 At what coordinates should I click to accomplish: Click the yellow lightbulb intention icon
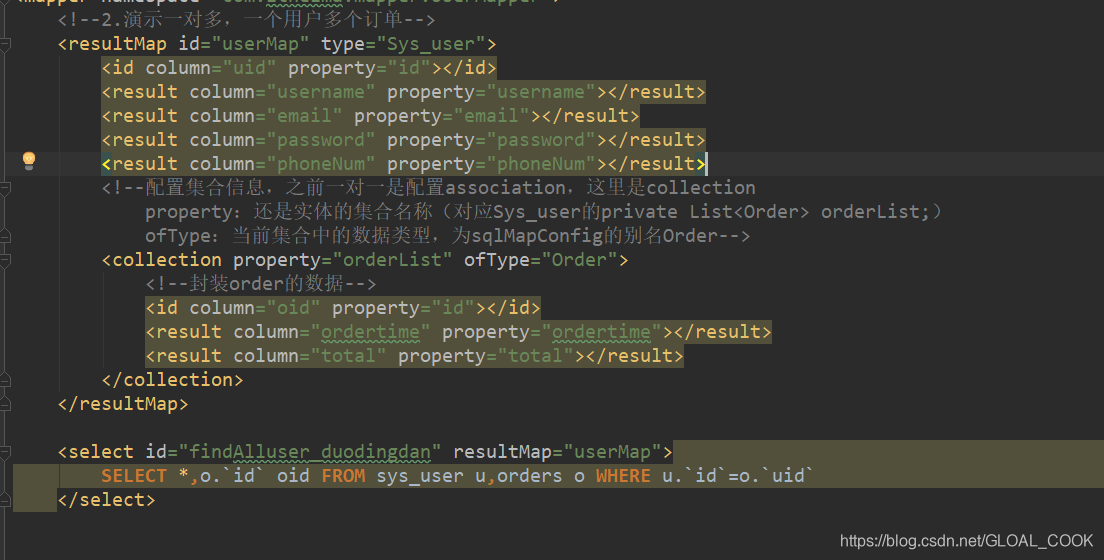coord(29,161)
